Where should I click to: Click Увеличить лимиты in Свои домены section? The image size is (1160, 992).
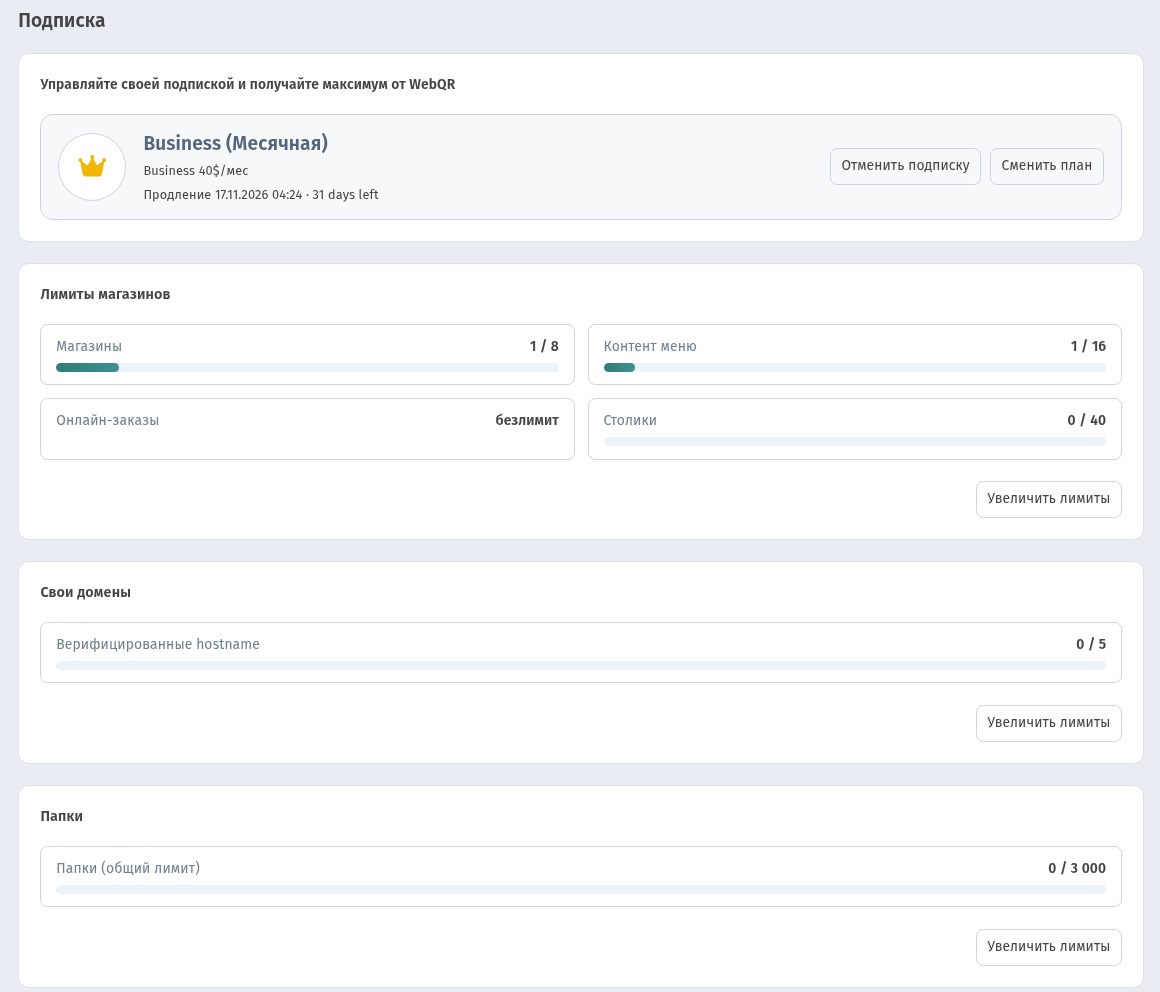tap(1048, 723)
